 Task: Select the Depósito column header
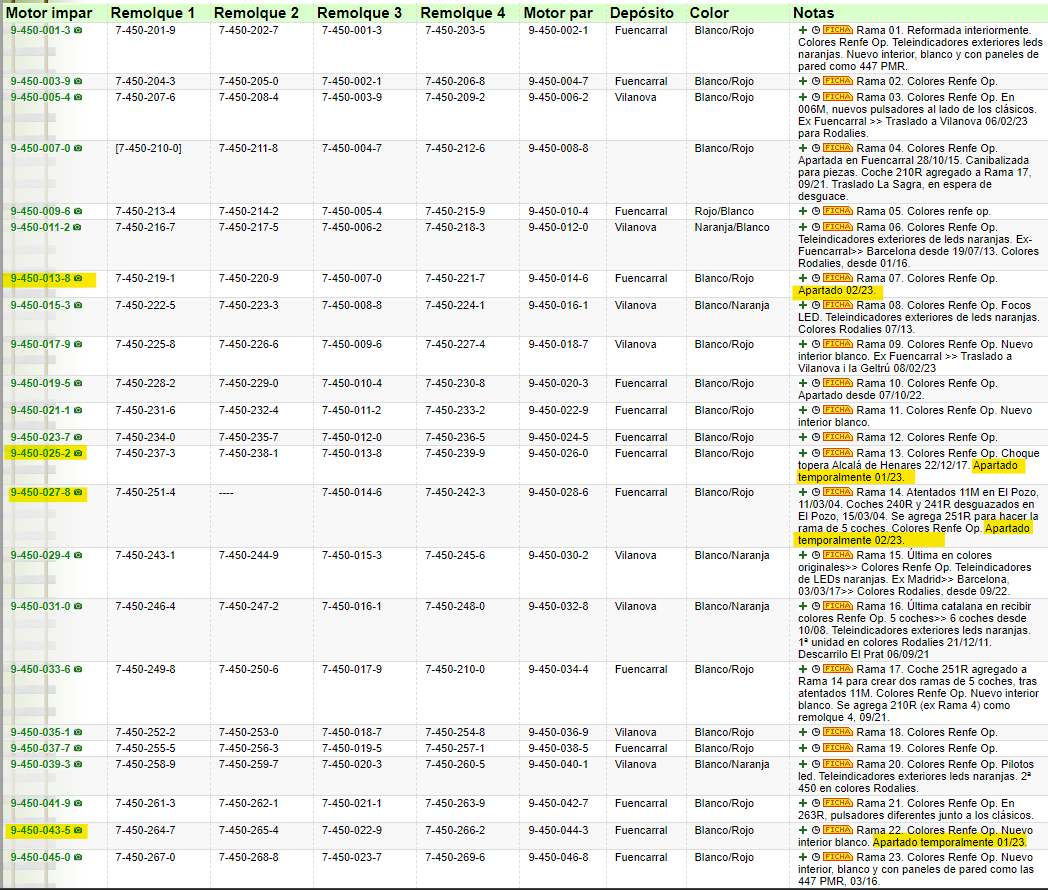642,13
